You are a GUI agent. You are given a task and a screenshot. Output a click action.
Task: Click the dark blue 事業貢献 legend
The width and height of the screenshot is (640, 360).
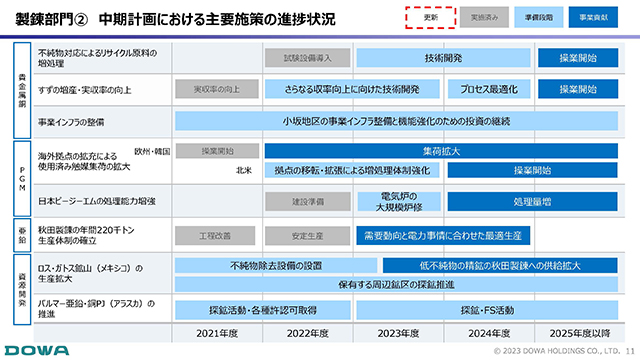point(593,18)
